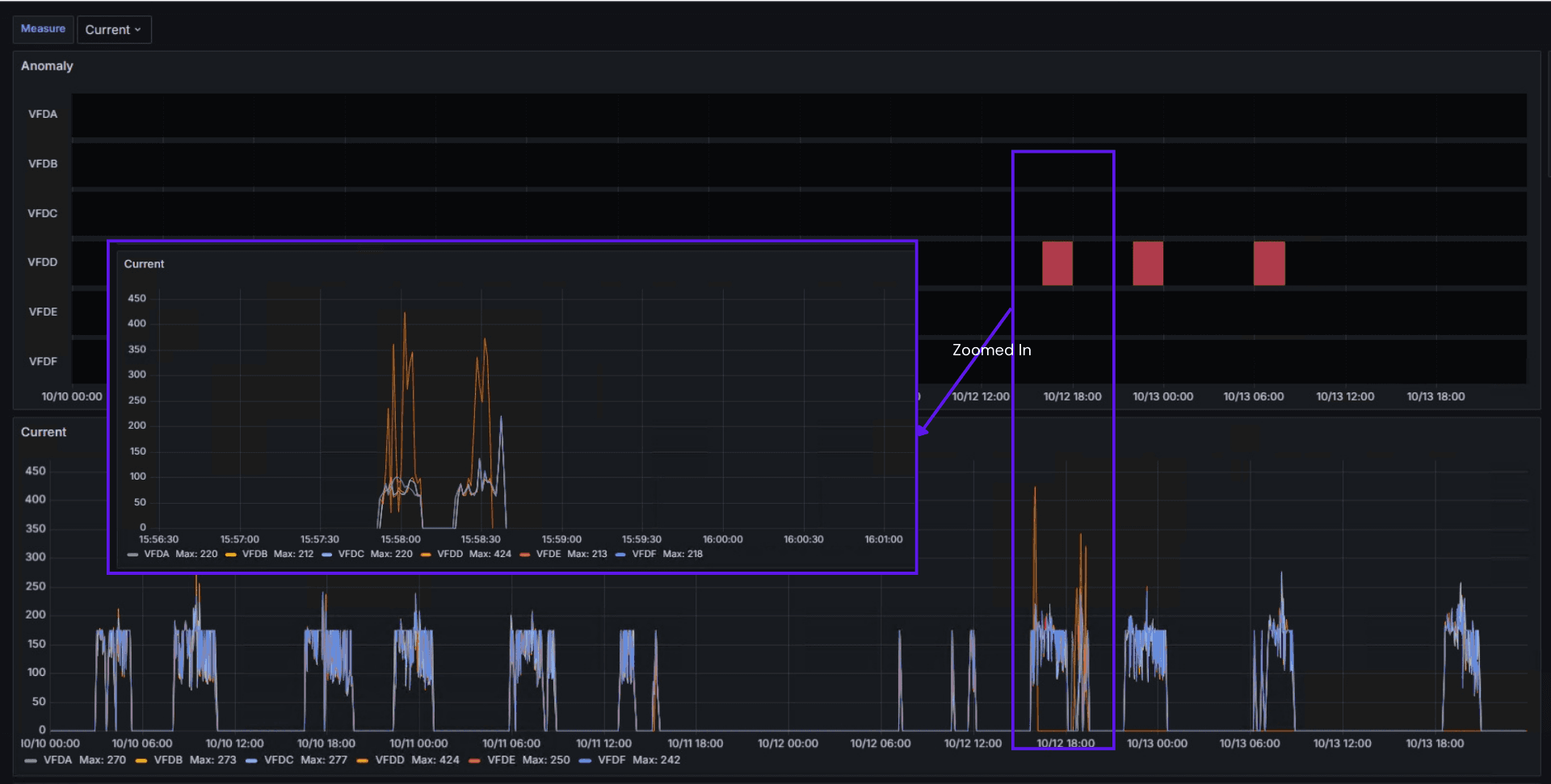This screenshot has height=784, width=1551.
Task: Click the VFDF row label in Anomaly panel
Action: pyautogui.click(x=43, y=362)
